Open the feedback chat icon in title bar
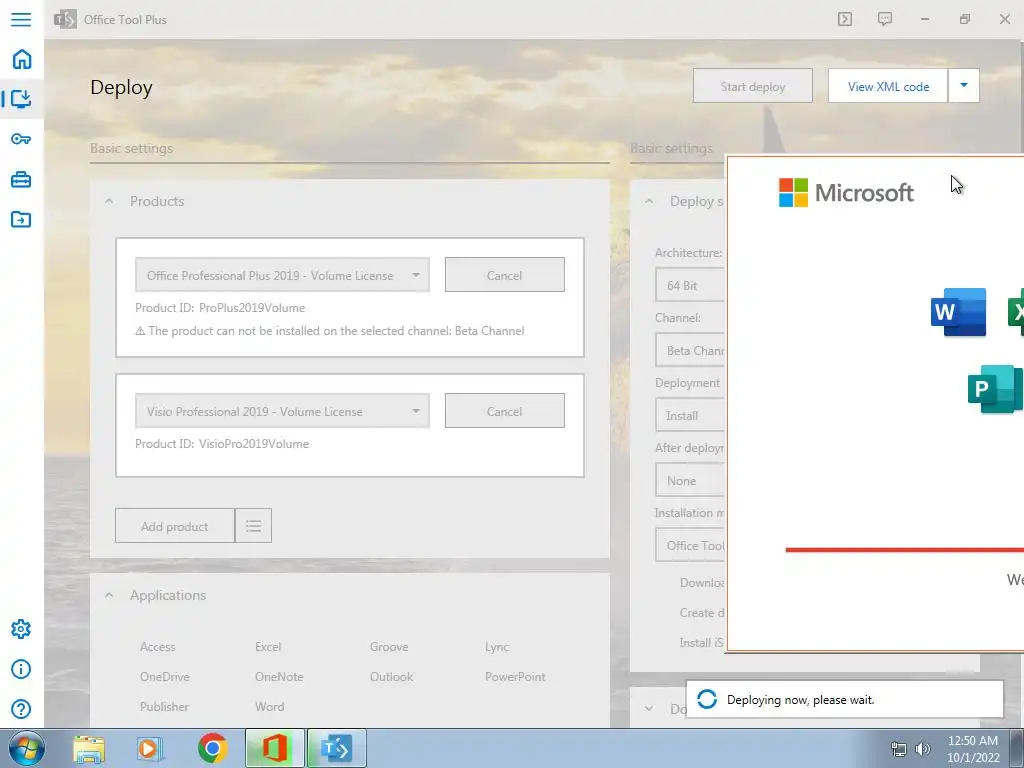This screenshot has width=1024, height=768. point(885,19)
